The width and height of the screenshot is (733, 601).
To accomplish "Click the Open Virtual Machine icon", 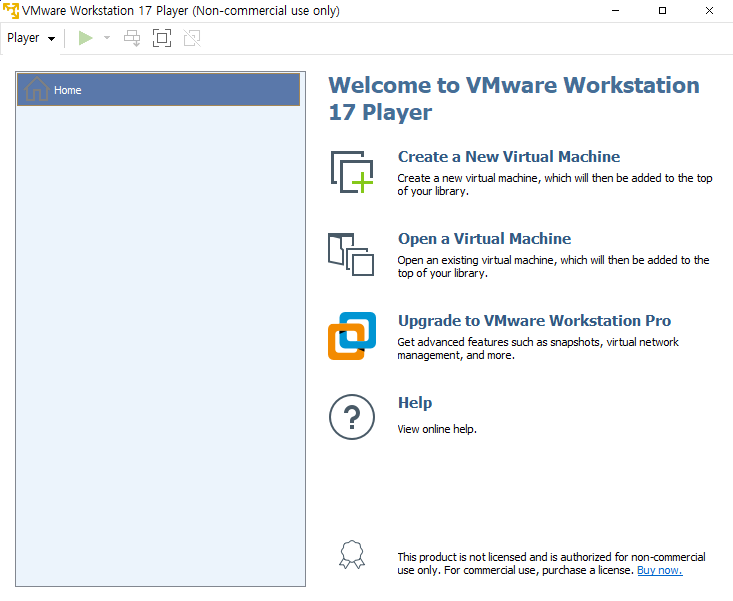I will (351, 254).
